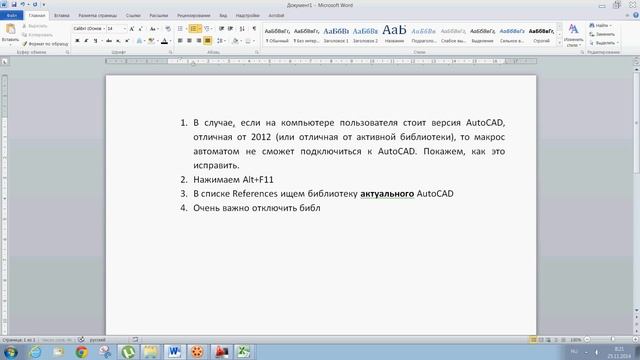Switch to the Вид ribbon tab
The image size is (640, 360).
point(223,16)
